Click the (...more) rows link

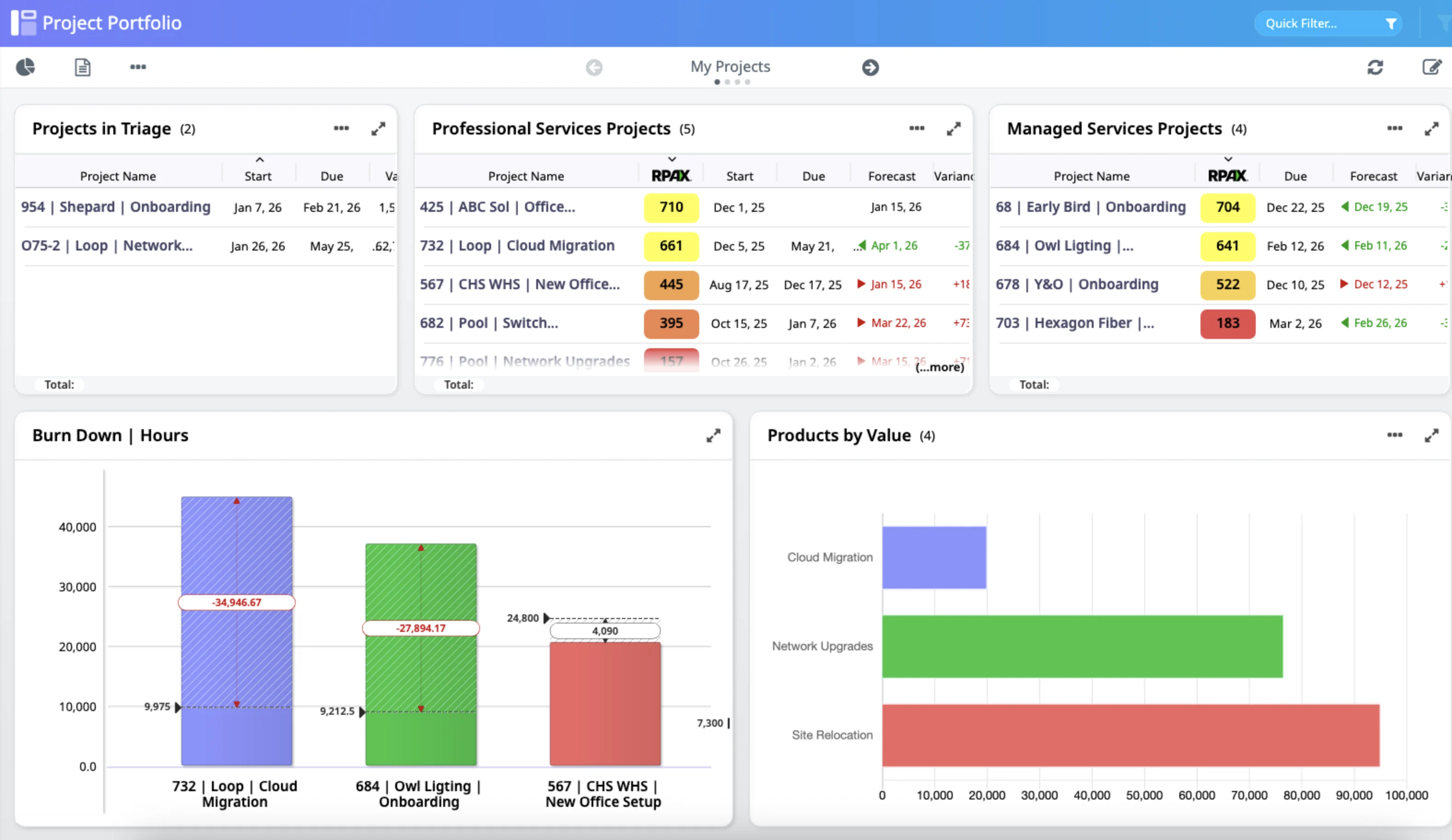(x=939, y=367)
